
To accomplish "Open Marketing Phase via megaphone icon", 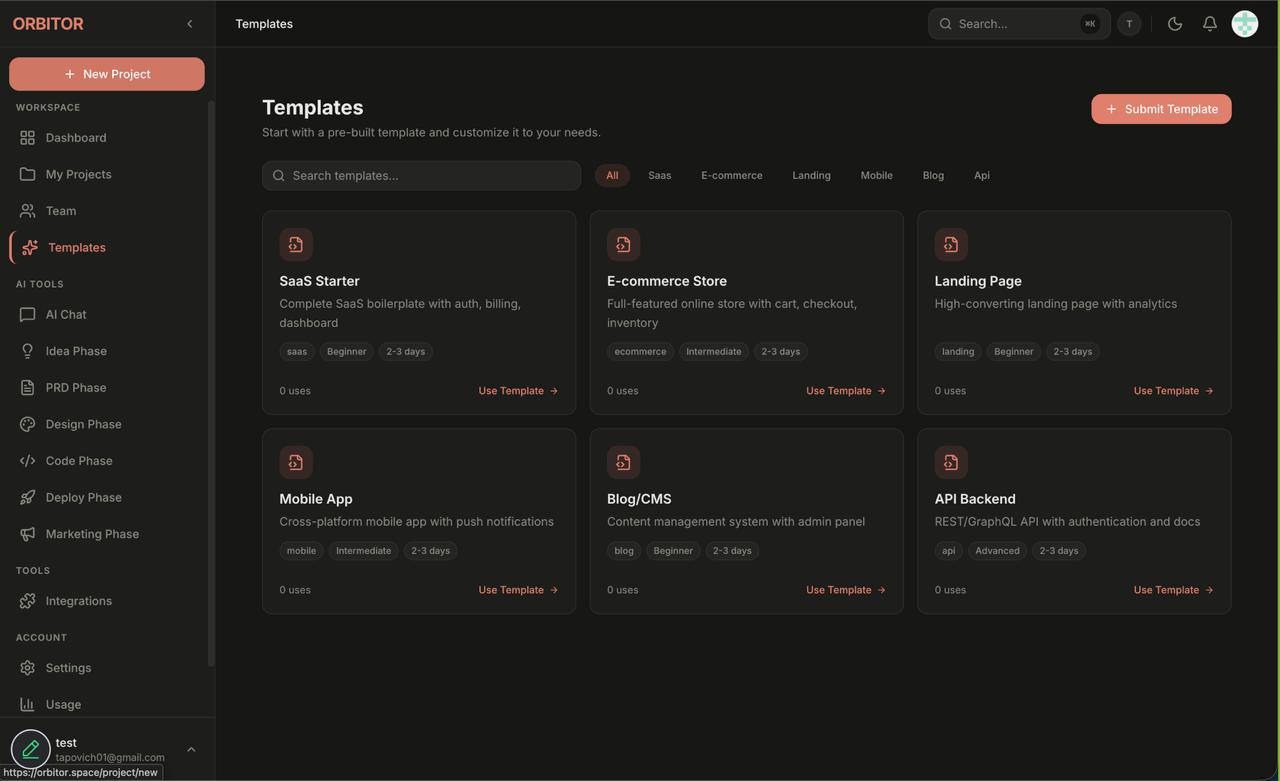I will click(x=27, y=534).
